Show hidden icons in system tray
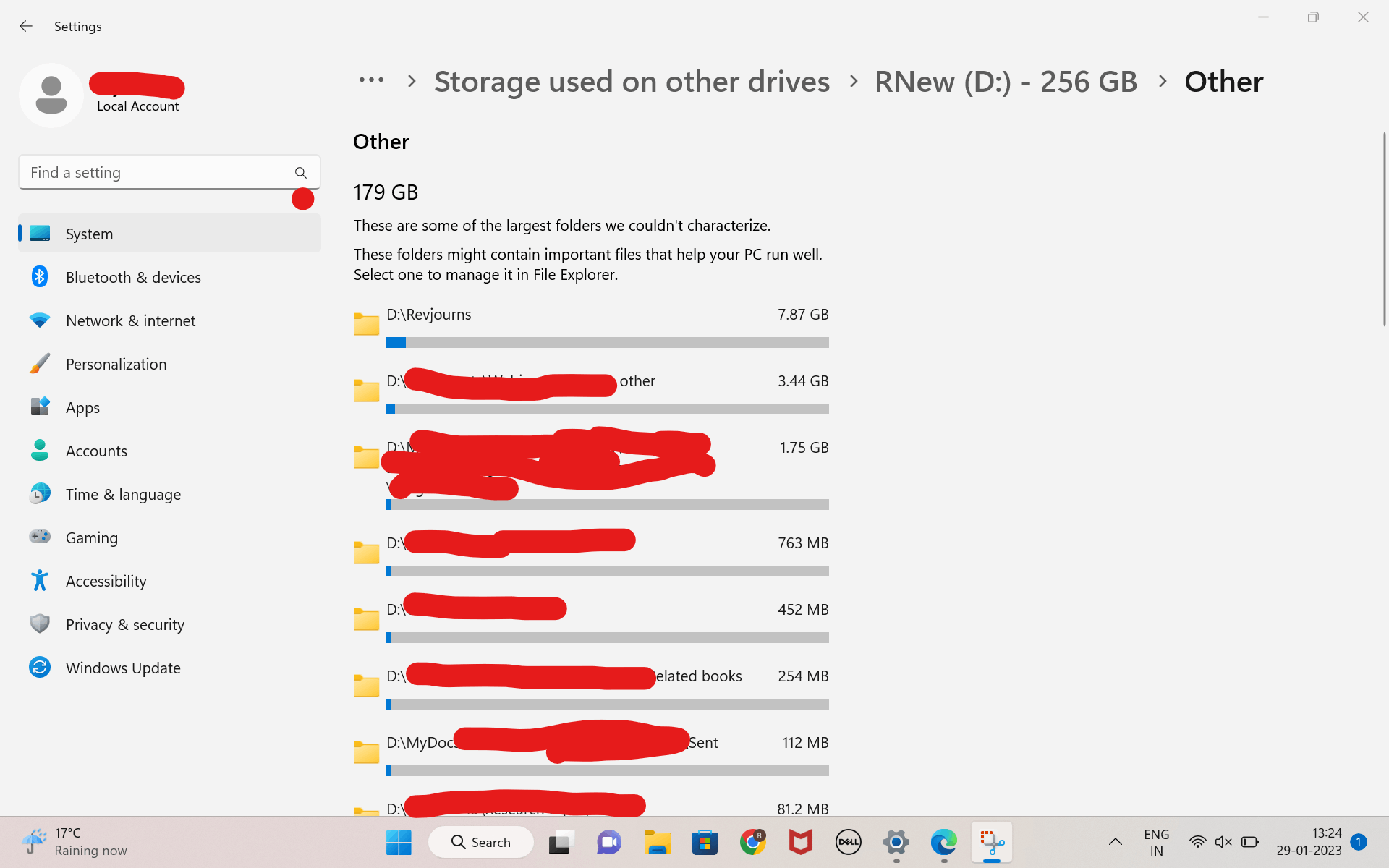Image resolution: width=1389 pixels, height=868 pixels. click(x=1115, y=842)
